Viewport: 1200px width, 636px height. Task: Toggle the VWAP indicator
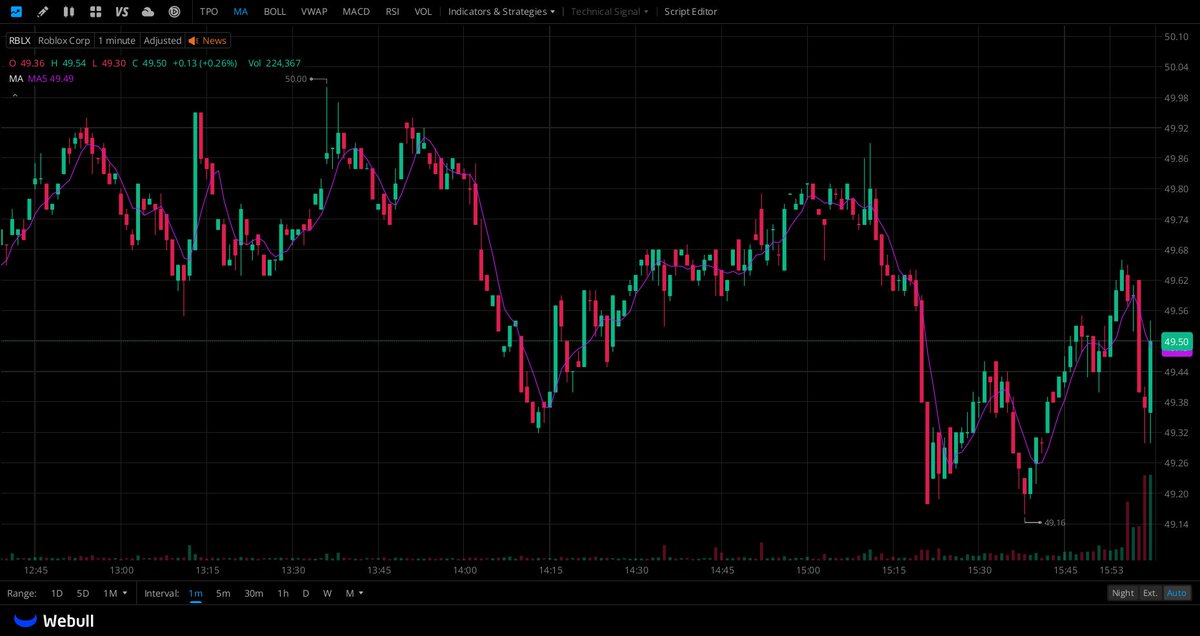[314, 11]
